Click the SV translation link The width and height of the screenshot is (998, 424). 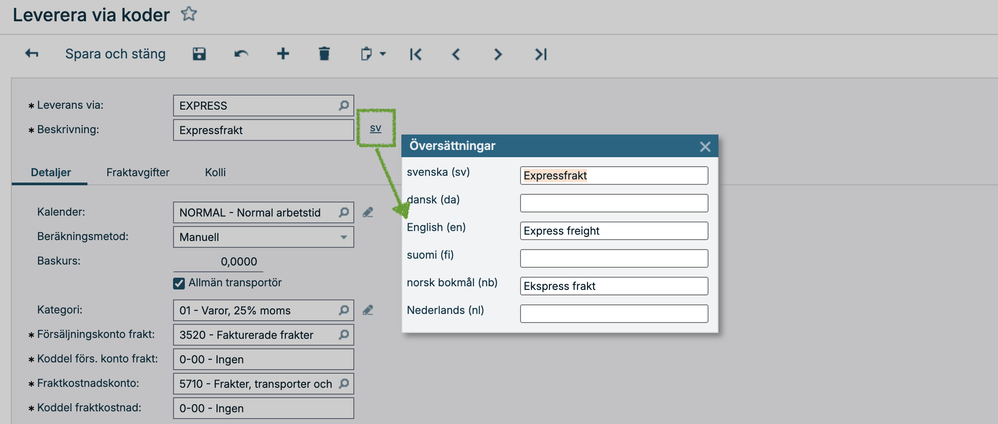coord(375,129)
